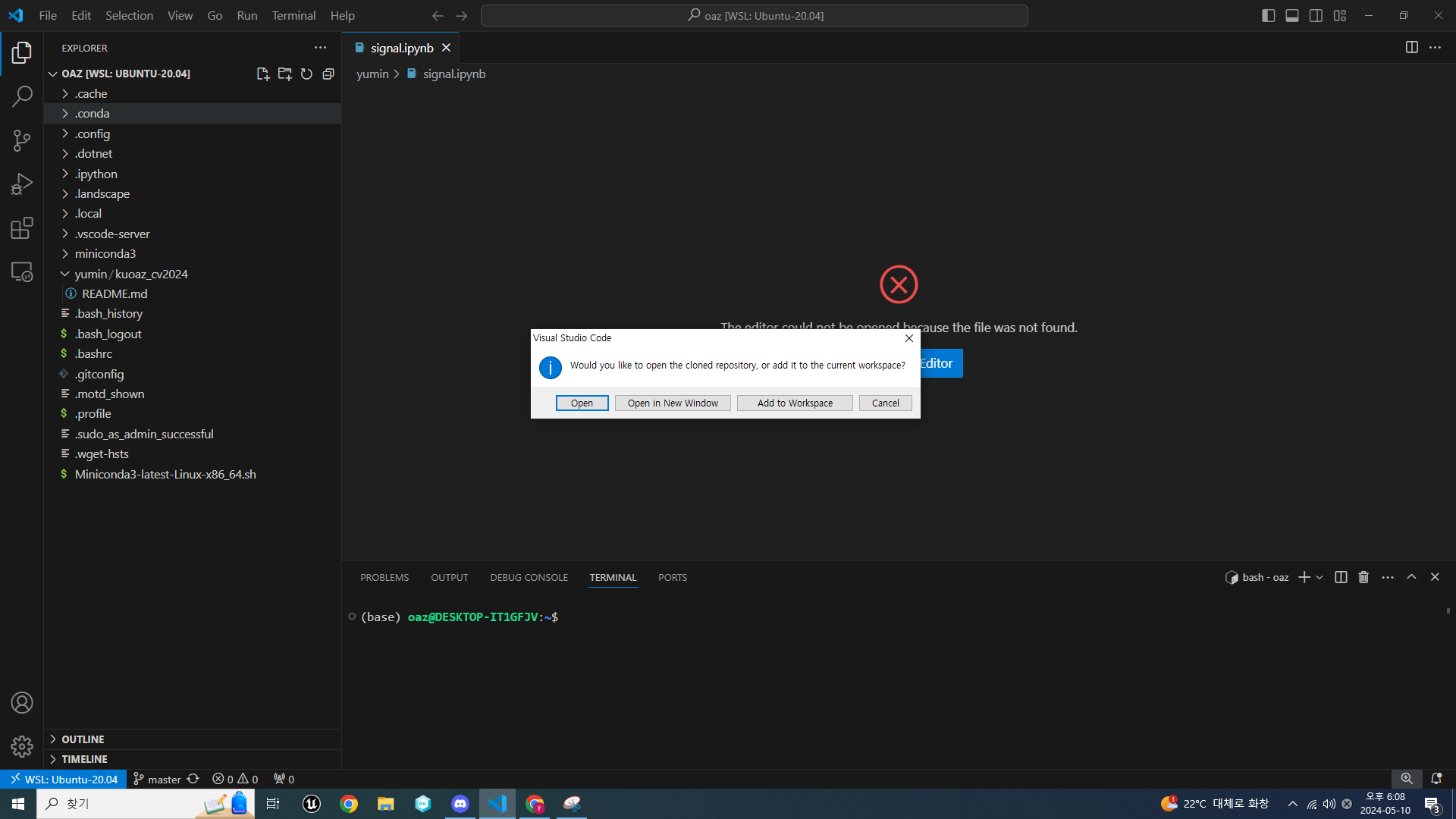Click Add to Workspace in dialog
The width and height of the screenshot is (1456, 819).
pyautogui.click(x=795, y=403)
